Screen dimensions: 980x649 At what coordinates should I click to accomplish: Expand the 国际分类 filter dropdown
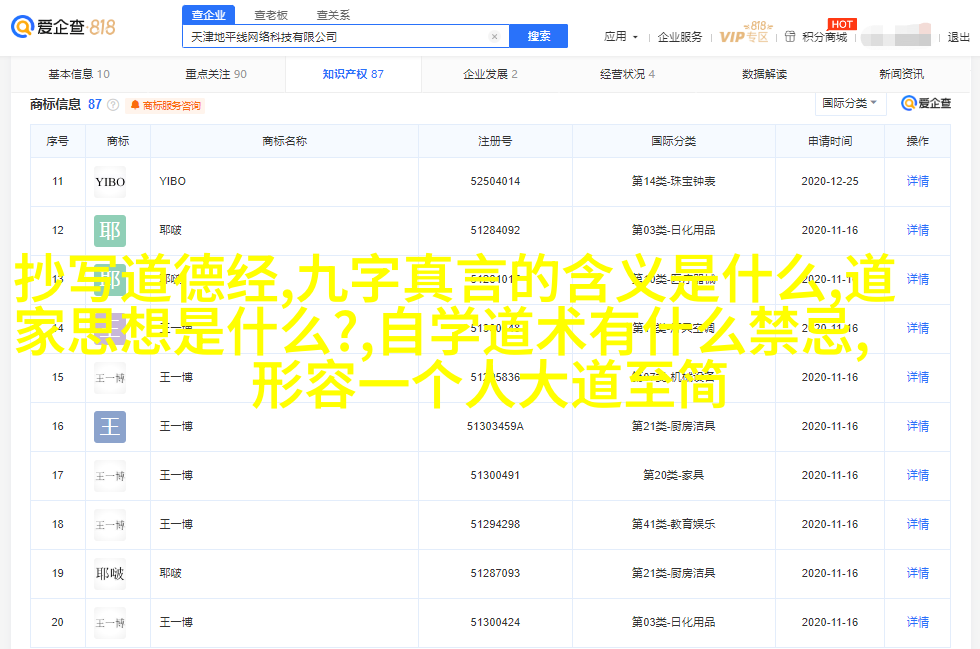(850, 103)
